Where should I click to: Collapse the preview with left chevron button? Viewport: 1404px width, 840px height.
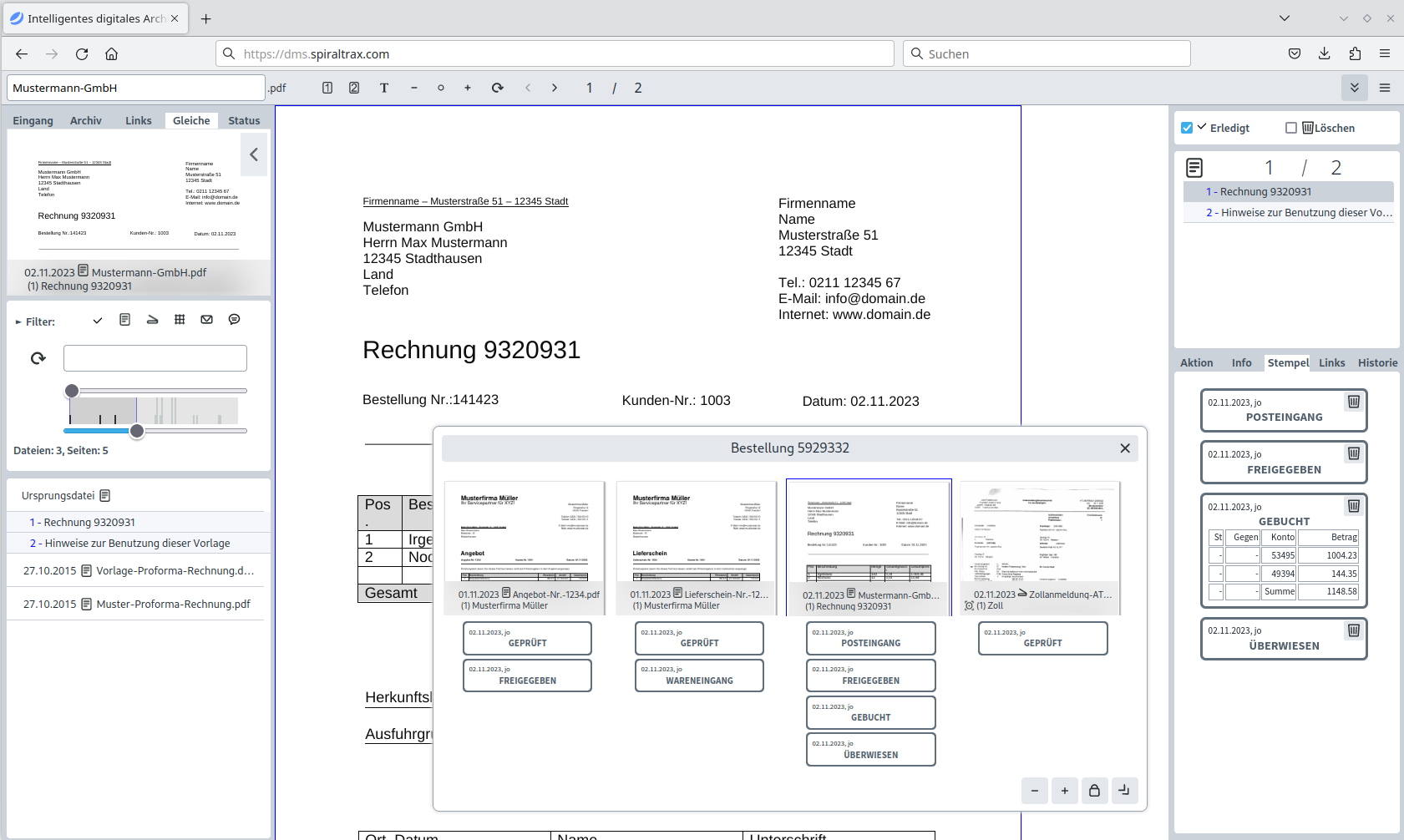(x=254, y=154)
